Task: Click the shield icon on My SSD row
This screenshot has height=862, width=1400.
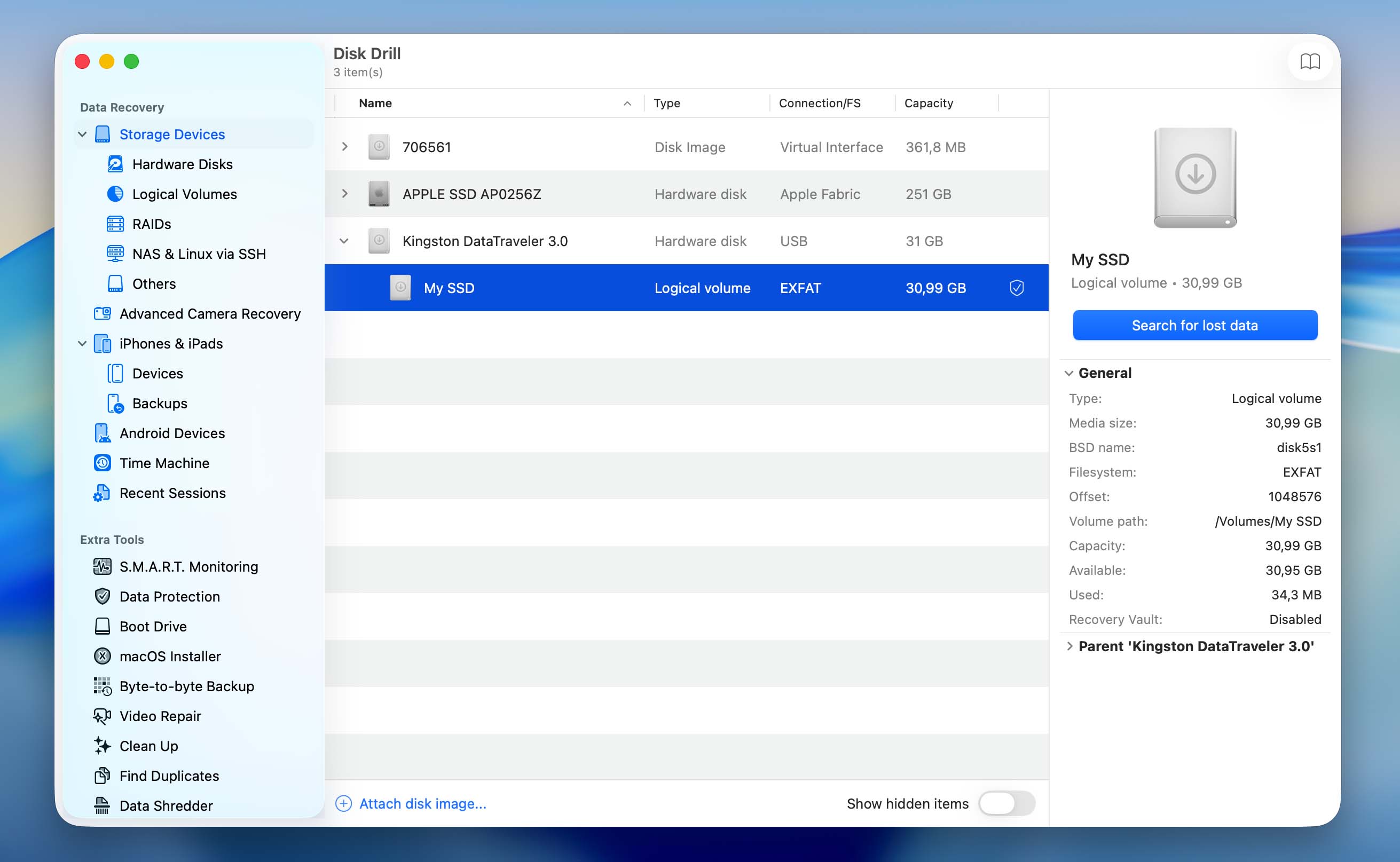Action: [x=1017, y=288]
